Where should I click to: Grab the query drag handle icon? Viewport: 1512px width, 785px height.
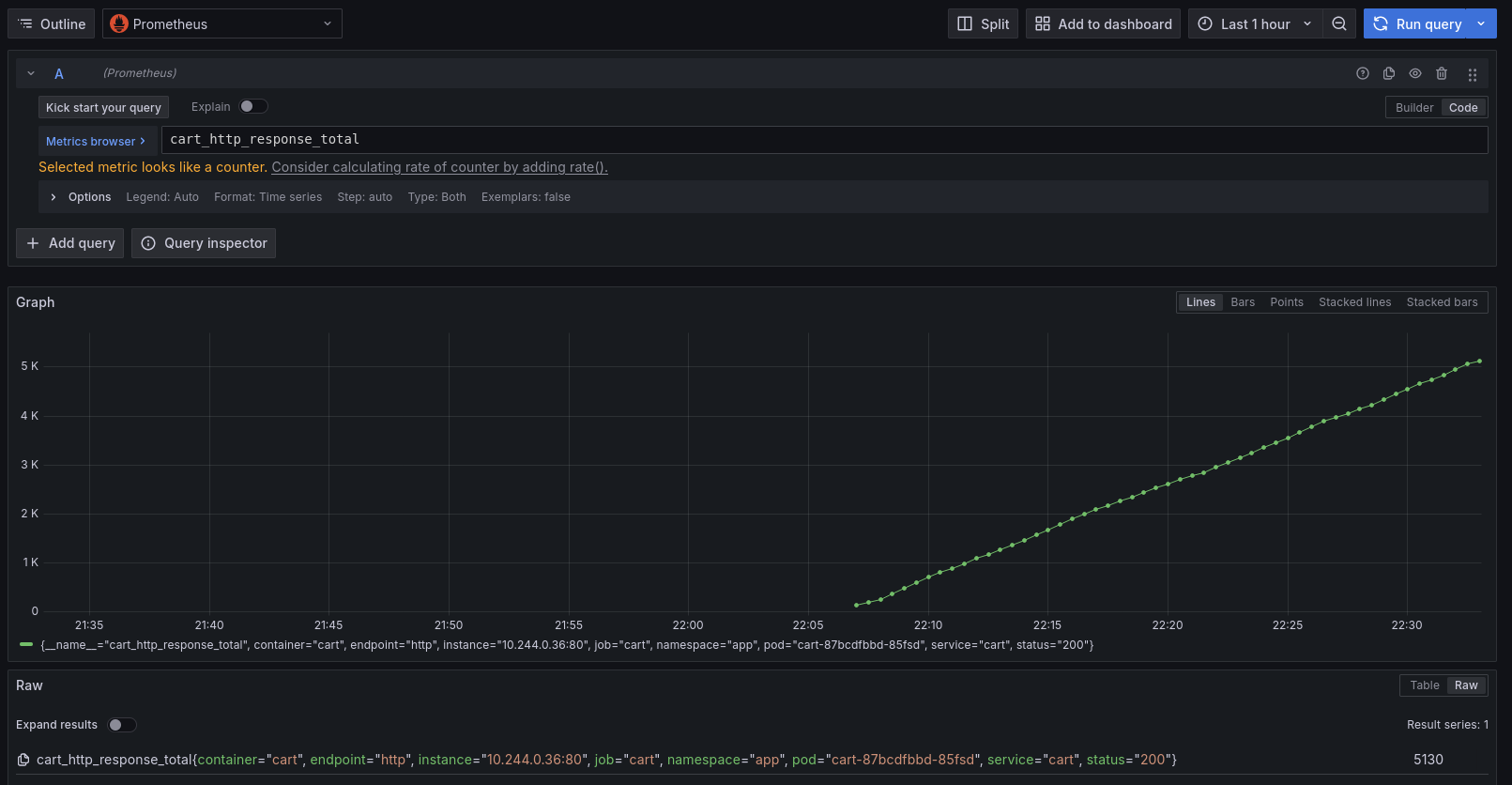pyautogui.click(x=1473, y=74)
